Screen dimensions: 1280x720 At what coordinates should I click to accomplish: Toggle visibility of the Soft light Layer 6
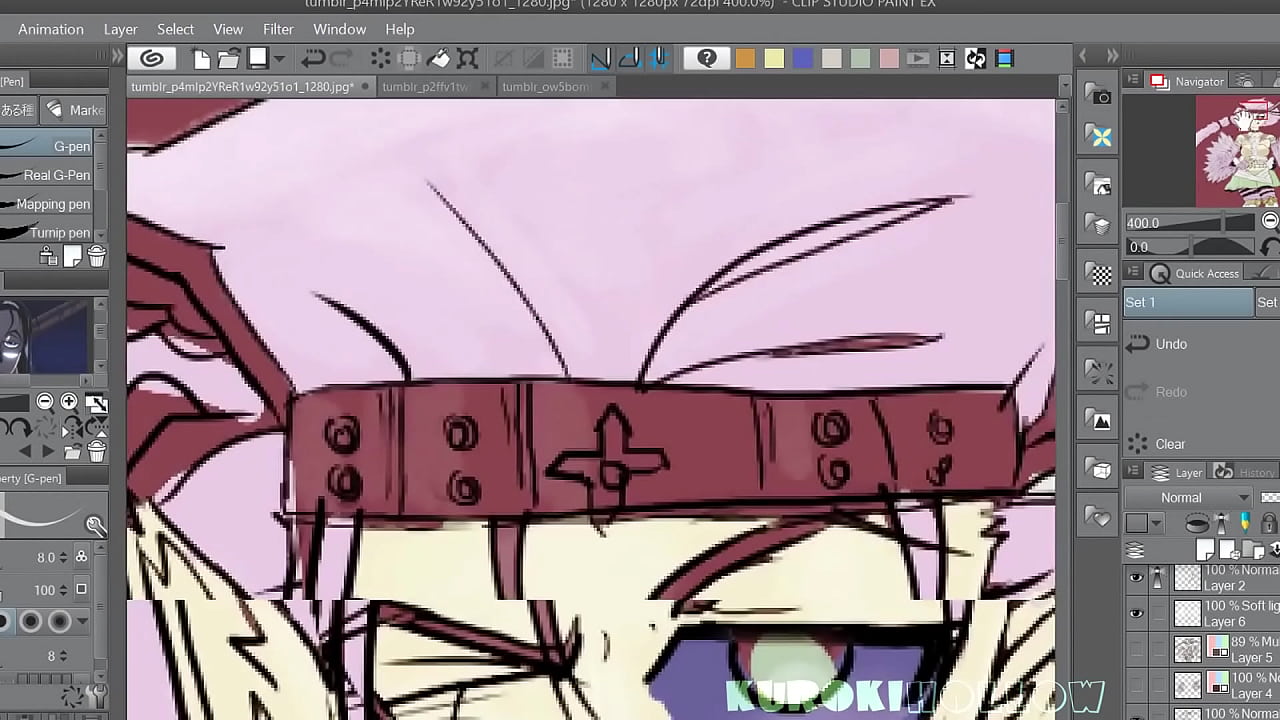point(1136,614)
